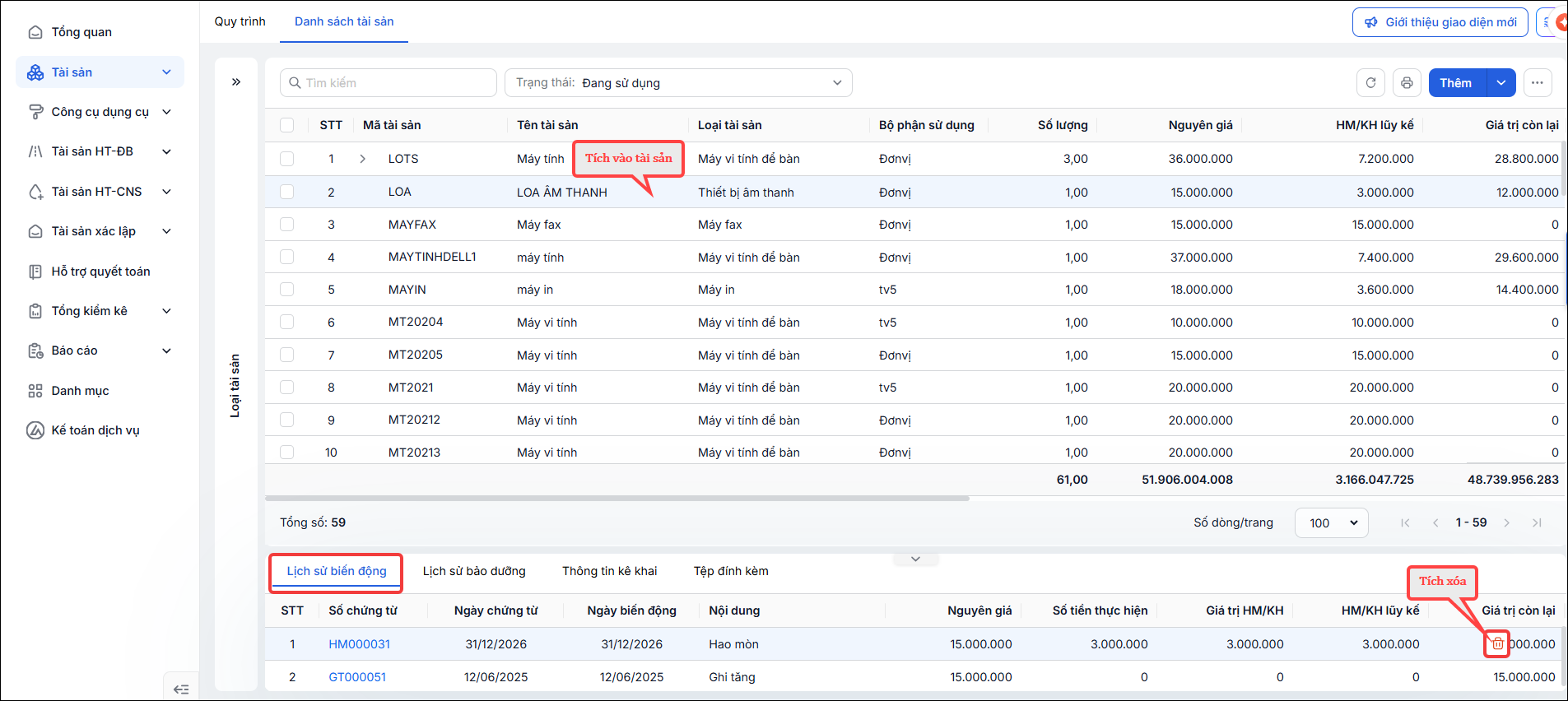Viewport: 1568px width, 701px height.
Task: Go to the first page
Action: [x=1405, y=522]
